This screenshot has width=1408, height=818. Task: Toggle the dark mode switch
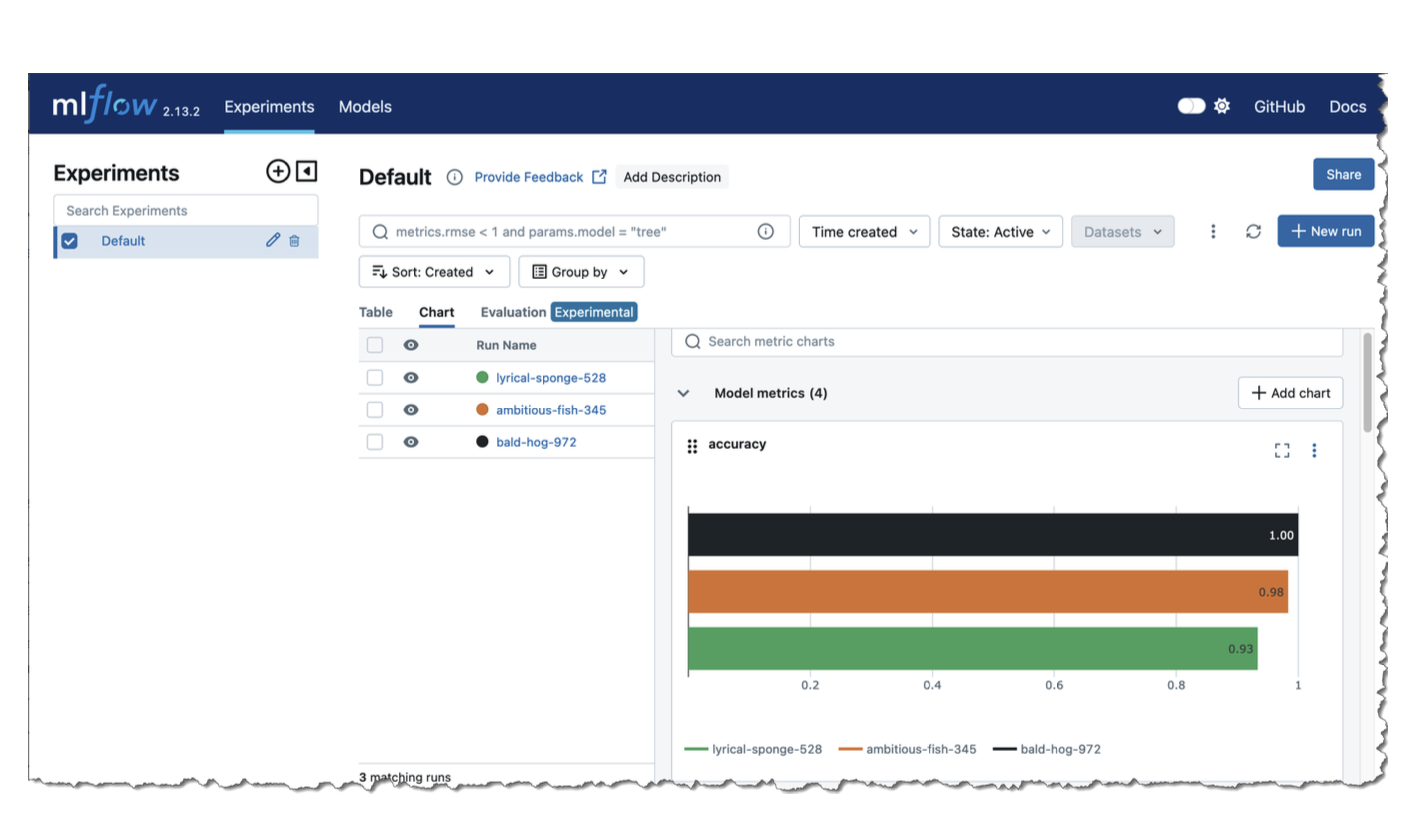(1191, 106)
